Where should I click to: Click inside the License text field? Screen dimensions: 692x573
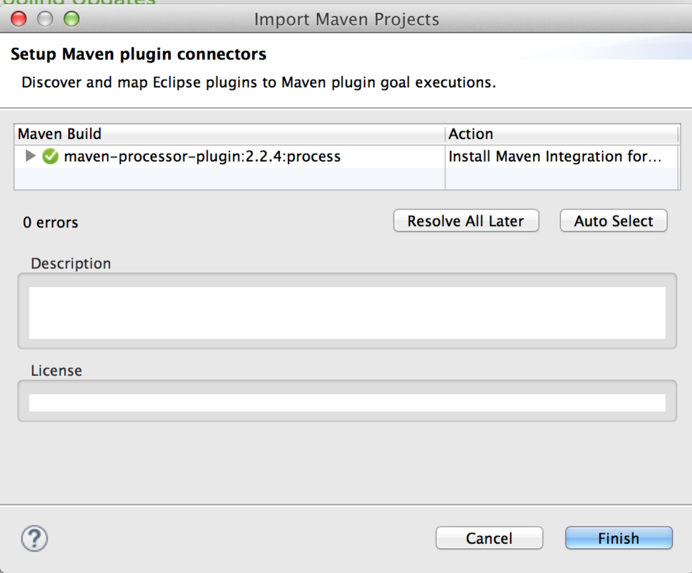(346, 403)
